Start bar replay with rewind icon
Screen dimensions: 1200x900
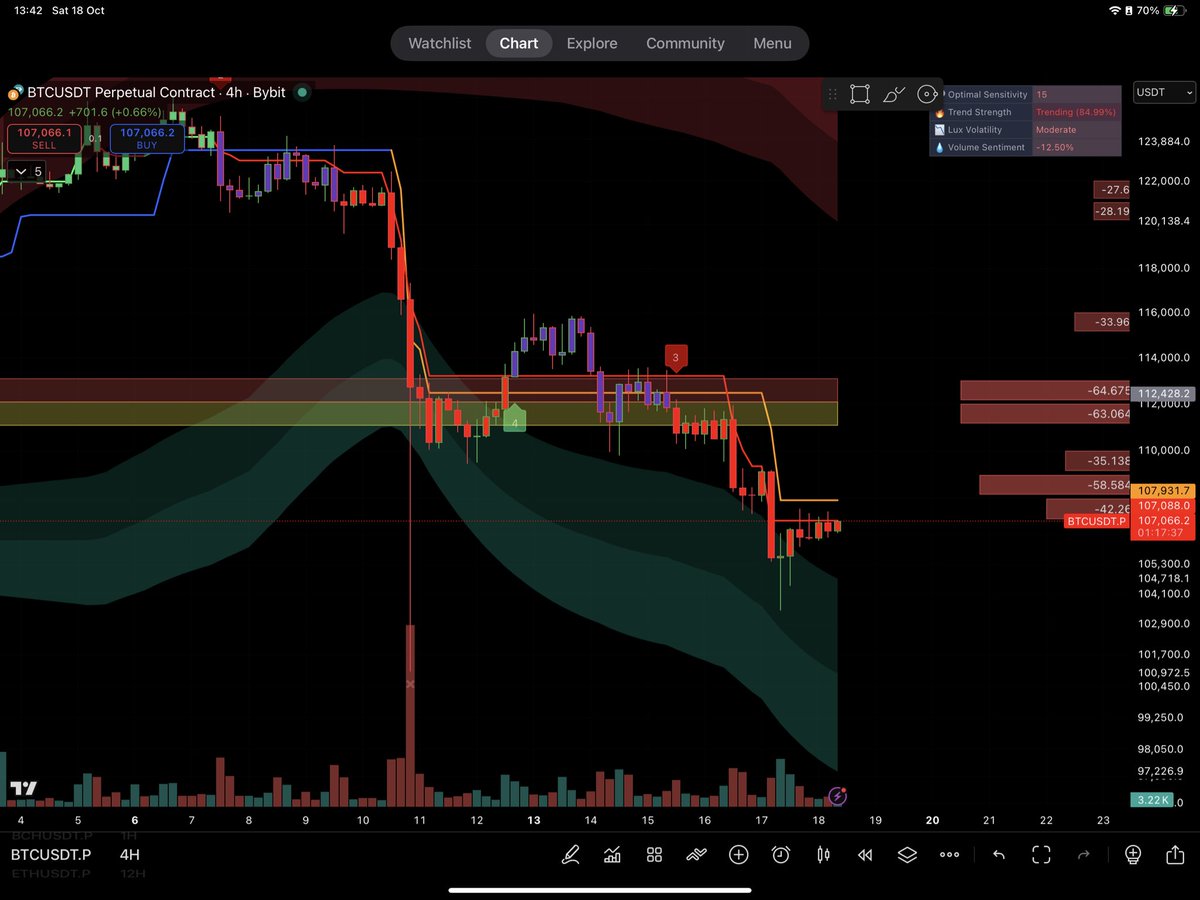(865, 855)
